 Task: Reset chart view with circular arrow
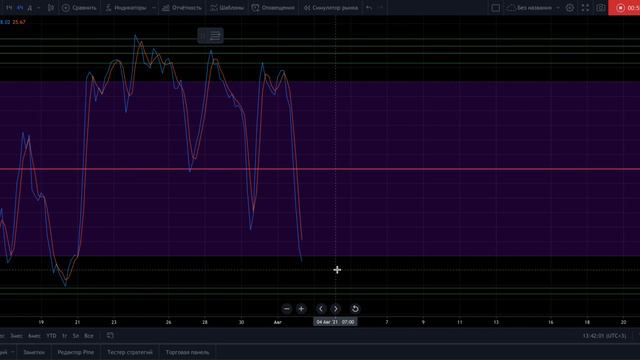(x=355, y=309)
